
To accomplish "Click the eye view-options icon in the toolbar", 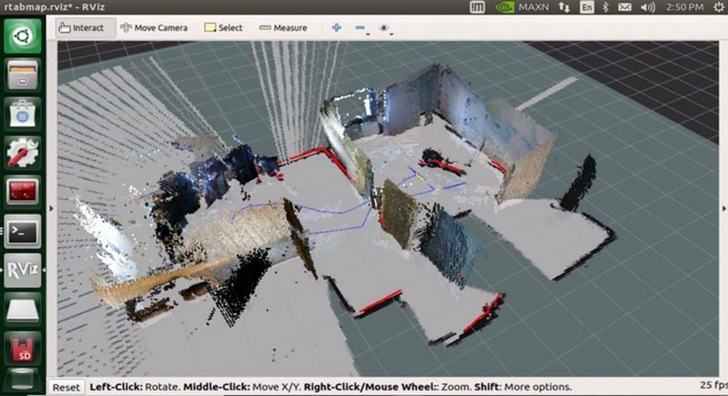I will point(384,28).
